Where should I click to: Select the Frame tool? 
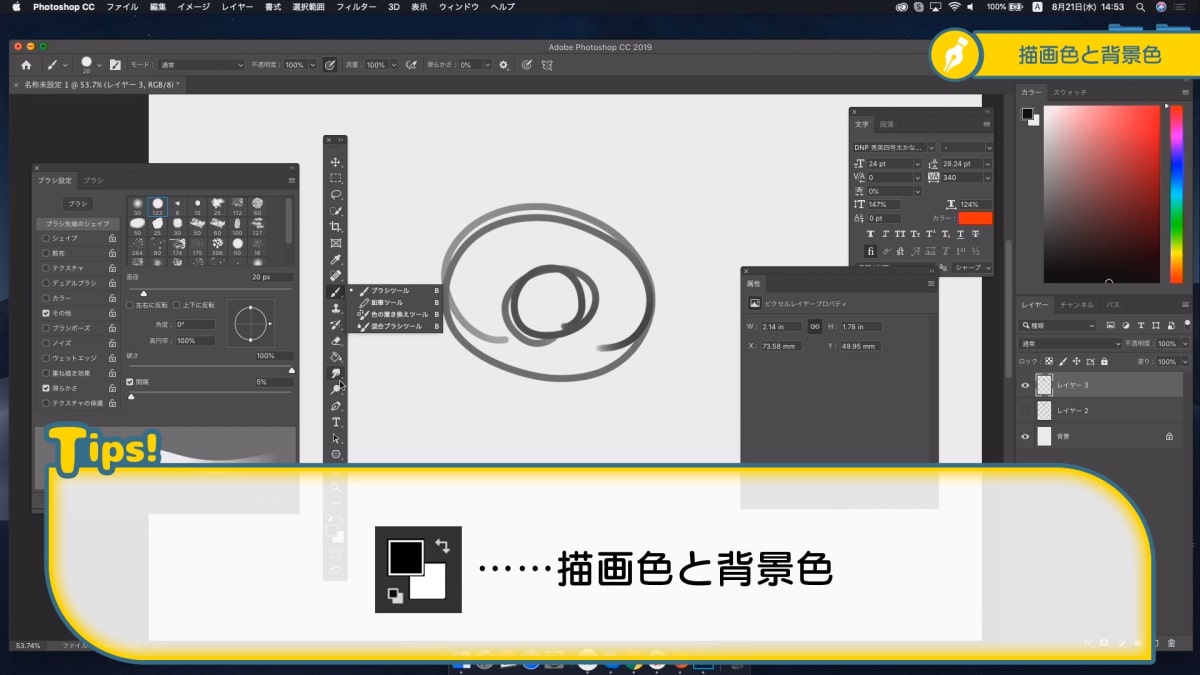click(336, 243)
